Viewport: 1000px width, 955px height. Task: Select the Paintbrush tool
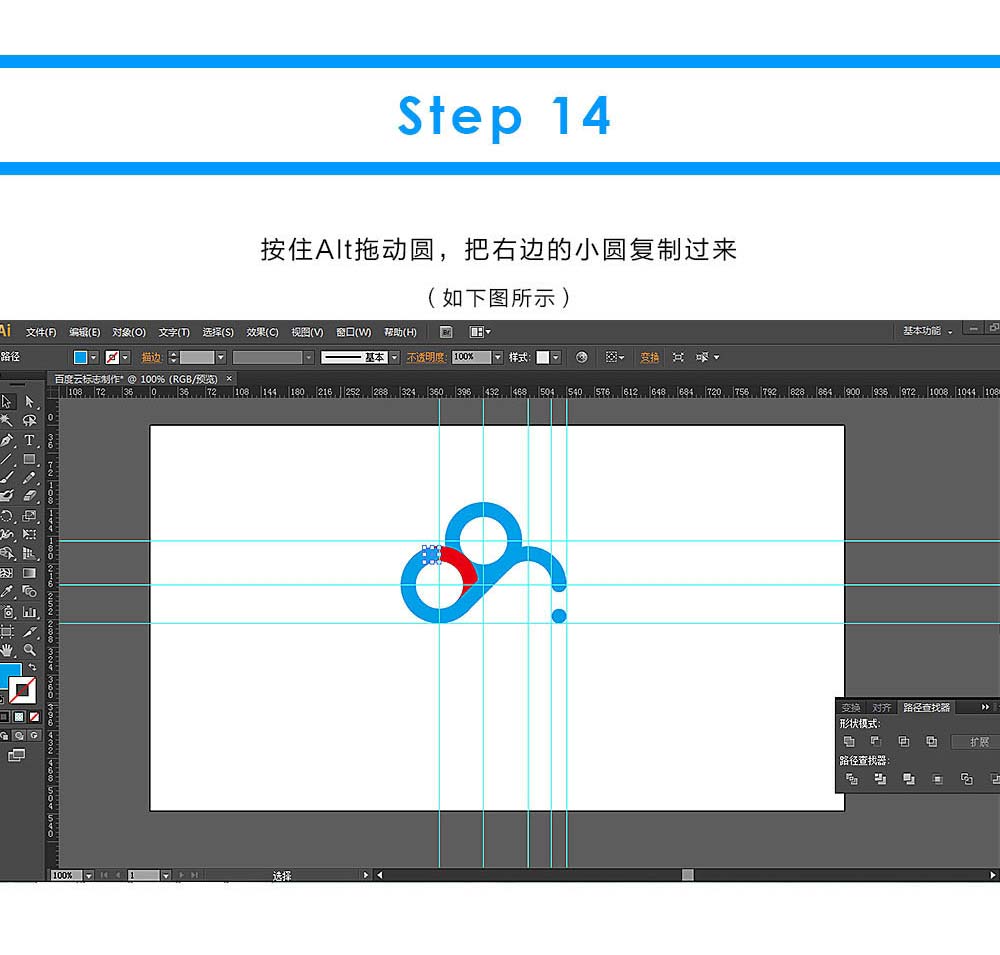[6, 477]
